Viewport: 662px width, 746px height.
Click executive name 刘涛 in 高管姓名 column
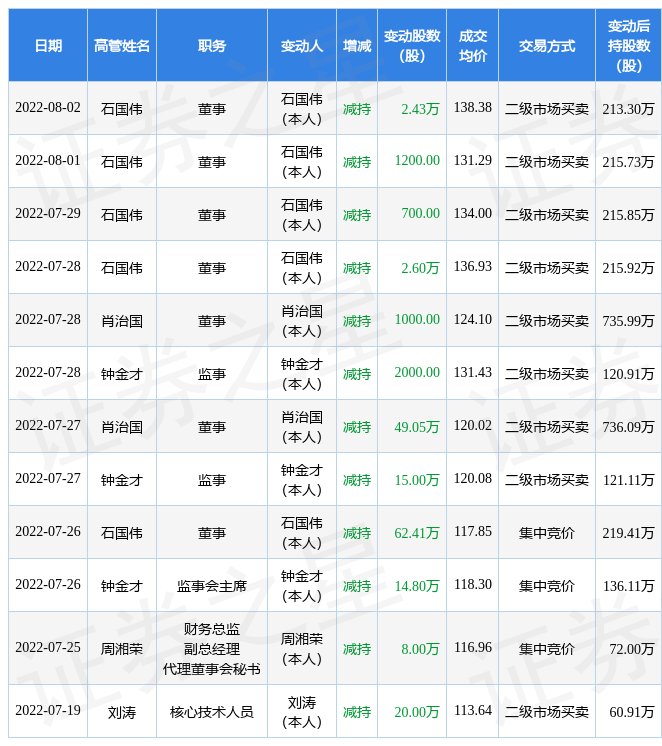pyautogui.click(x=122, y=712)
